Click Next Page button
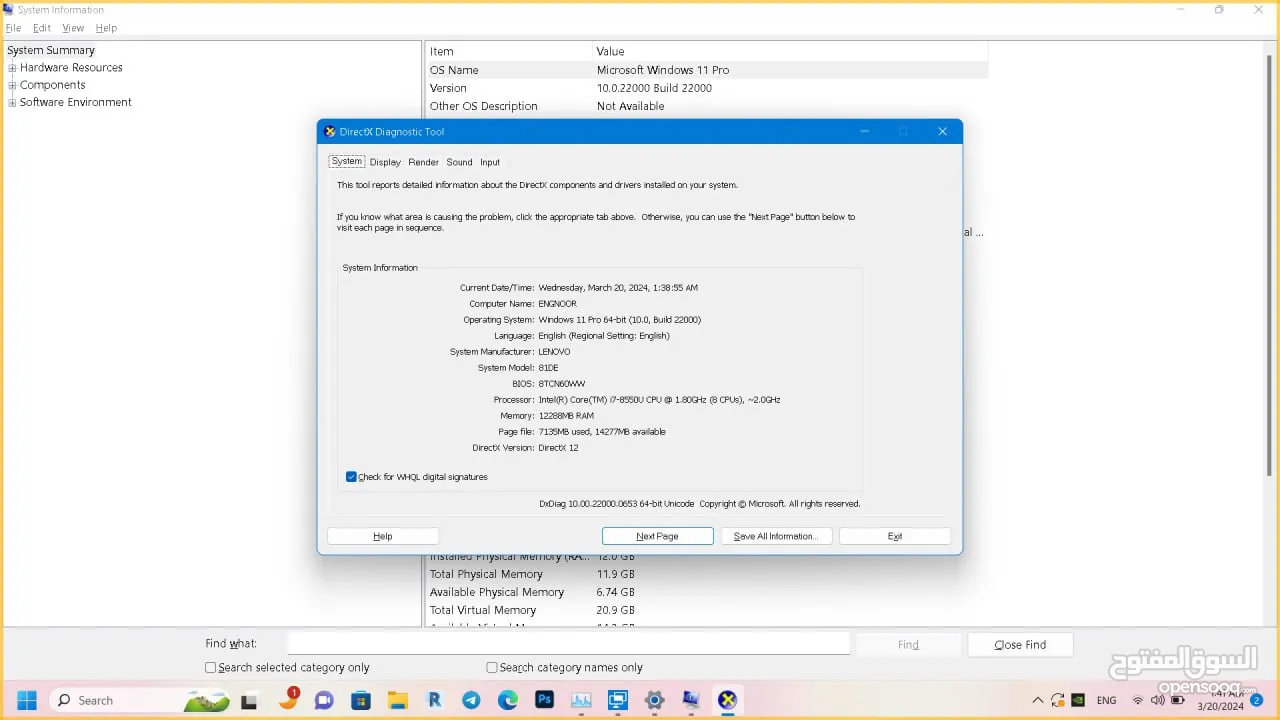 pyautogui.click(x=658, y=536)
